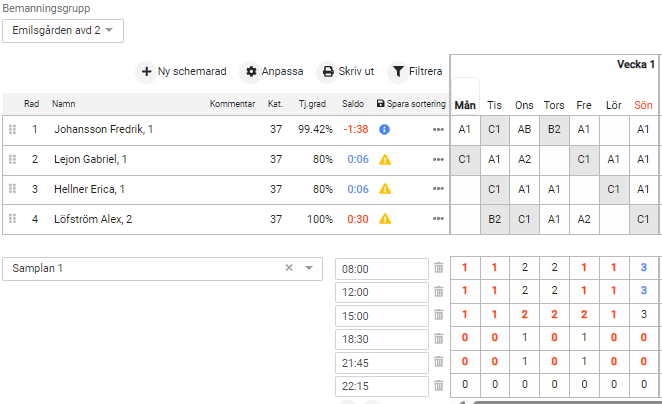Click Skriv ut print button

(x=347, y=72)
